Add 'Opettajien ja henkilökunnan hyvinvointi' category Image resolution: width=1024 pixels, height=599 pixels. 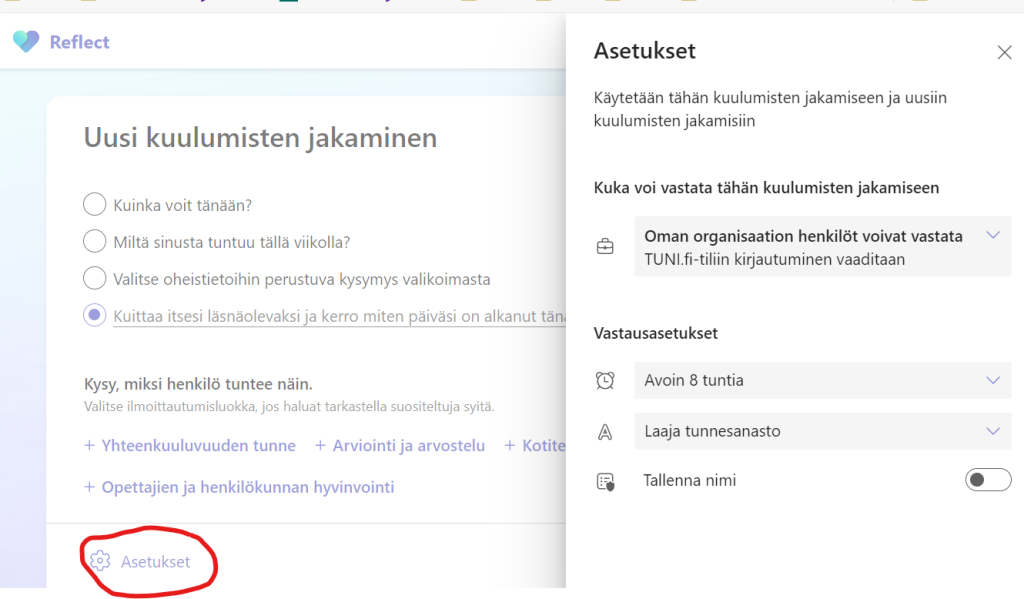tap(239, 488)
